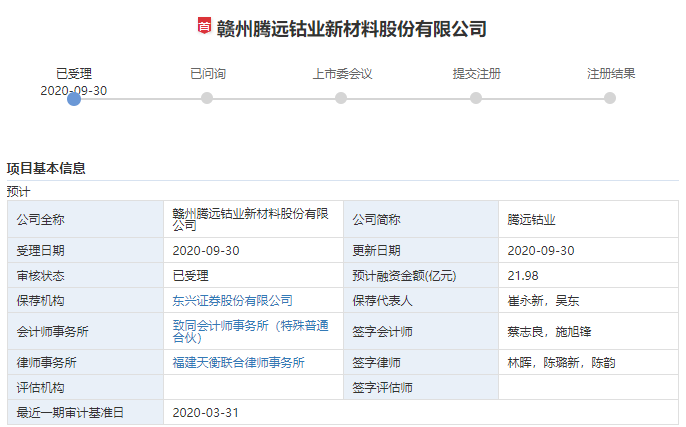Click the 提交注册 stage marker dot
Viewport: 686px width, 427px height.
[476, 98]
